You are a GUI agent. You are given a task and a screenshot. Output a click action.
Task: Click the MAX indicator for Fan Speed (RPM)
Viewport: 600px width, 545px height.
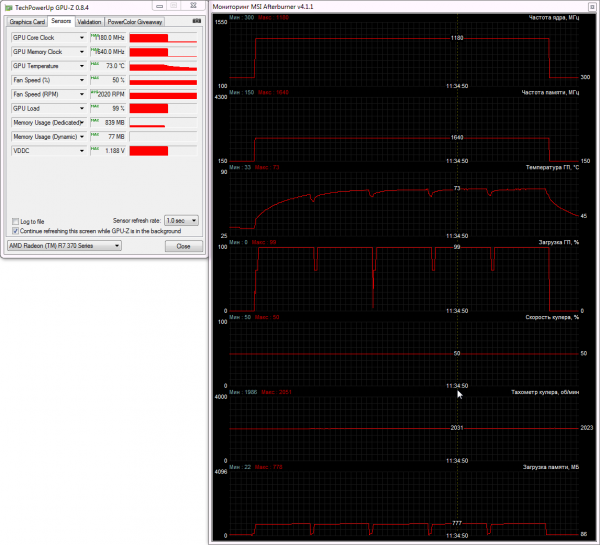[94, 92]
